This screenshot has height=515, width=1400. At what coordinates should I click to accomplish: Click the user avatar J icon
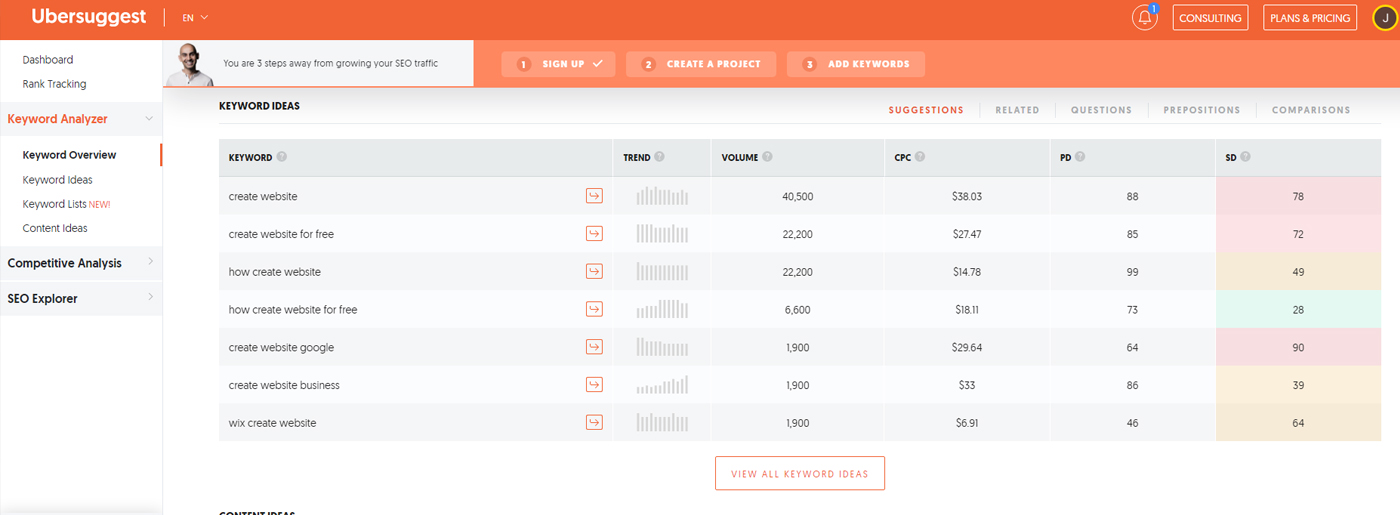coord(1385,18)
